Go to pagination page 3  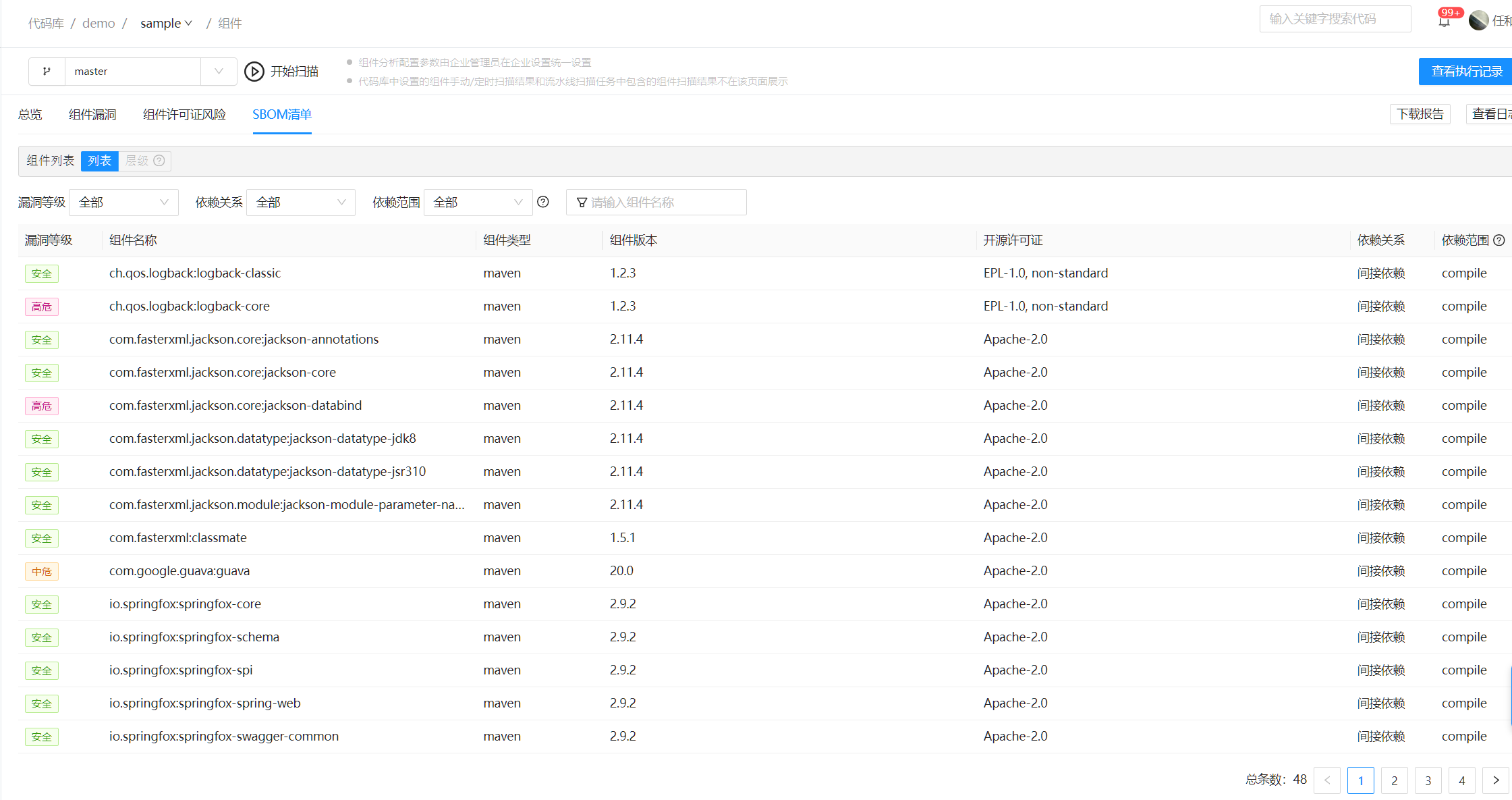click(x=1428, y=780)
